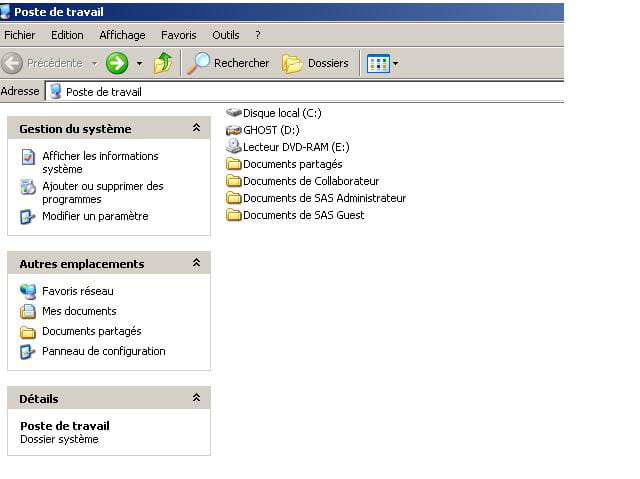
Task: Collapse the Détails panel
Action: pos(196,397)
